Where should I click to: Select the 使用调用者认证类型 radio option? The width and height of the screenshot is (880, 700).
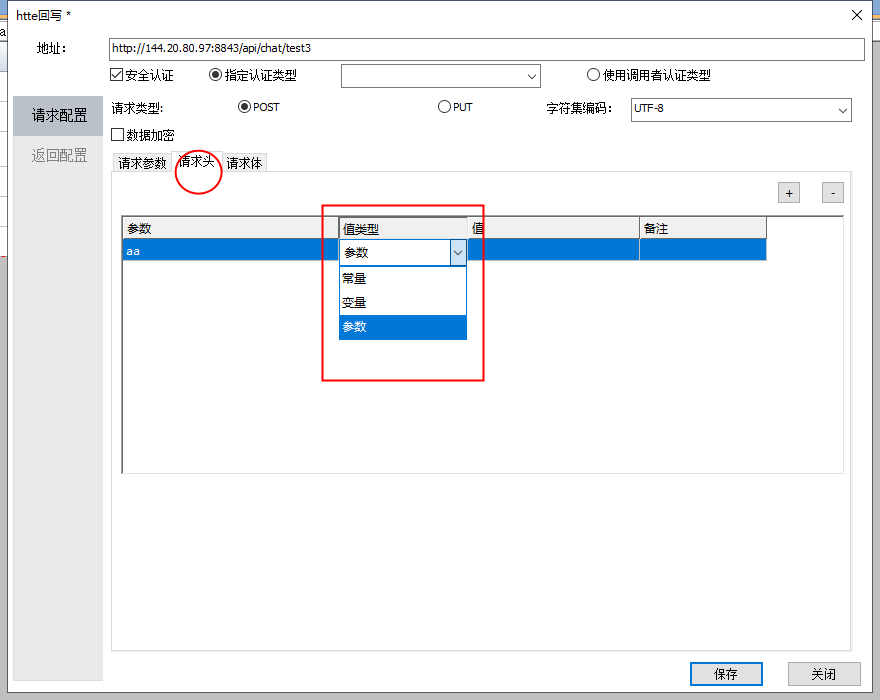coord(593,75)
